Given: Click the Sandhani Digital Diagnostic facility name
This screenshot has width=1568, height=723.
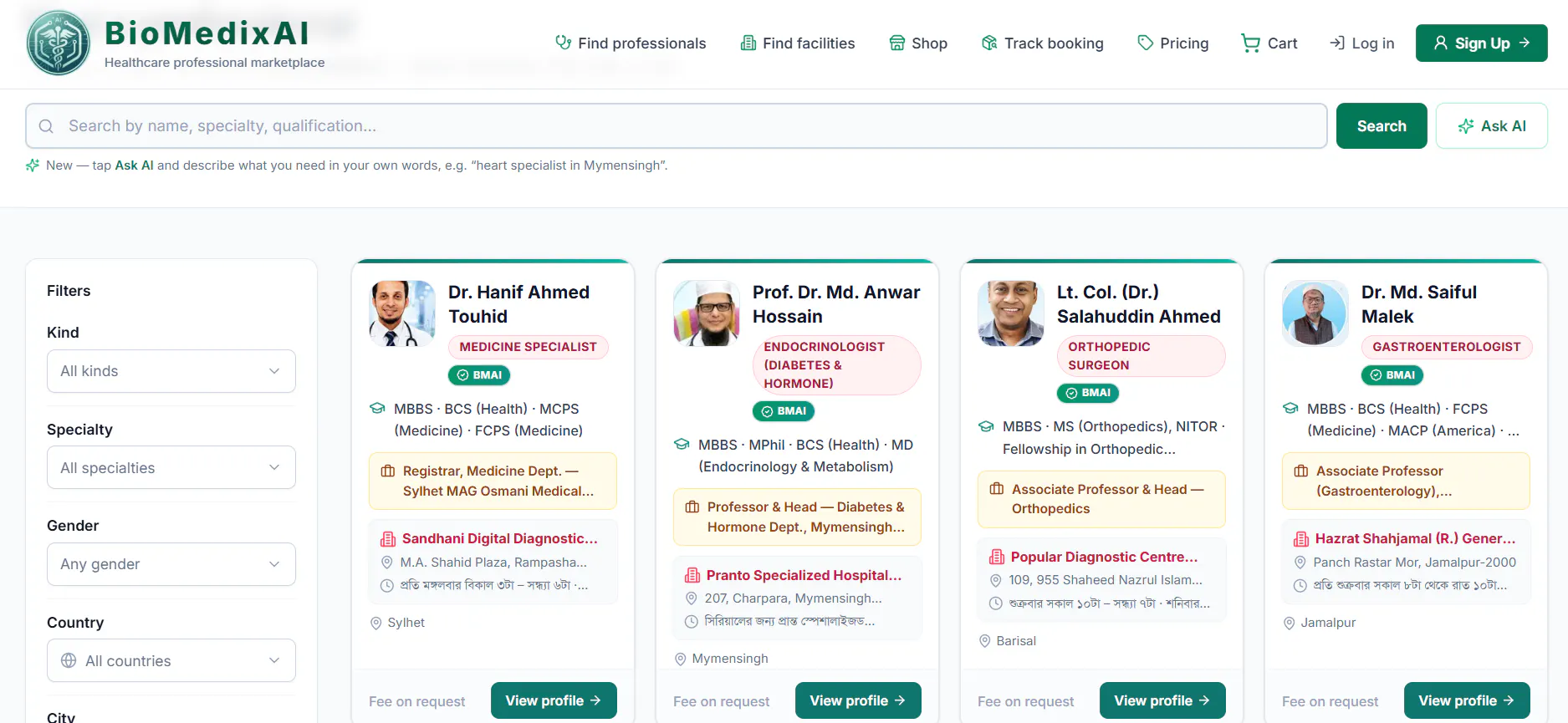Looking at the screenshot, I should click(x=500, y=539).
